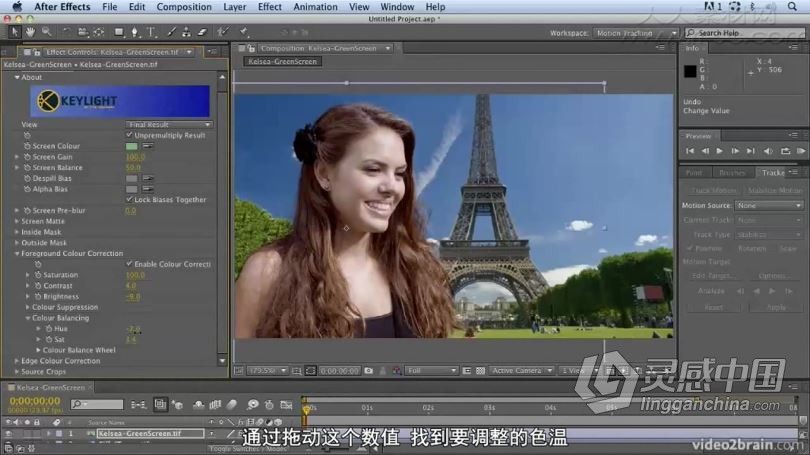Screen dimensions: 810x455
Task: Toggle the Saturation stopwatch
Action: [x=38, y=275]
